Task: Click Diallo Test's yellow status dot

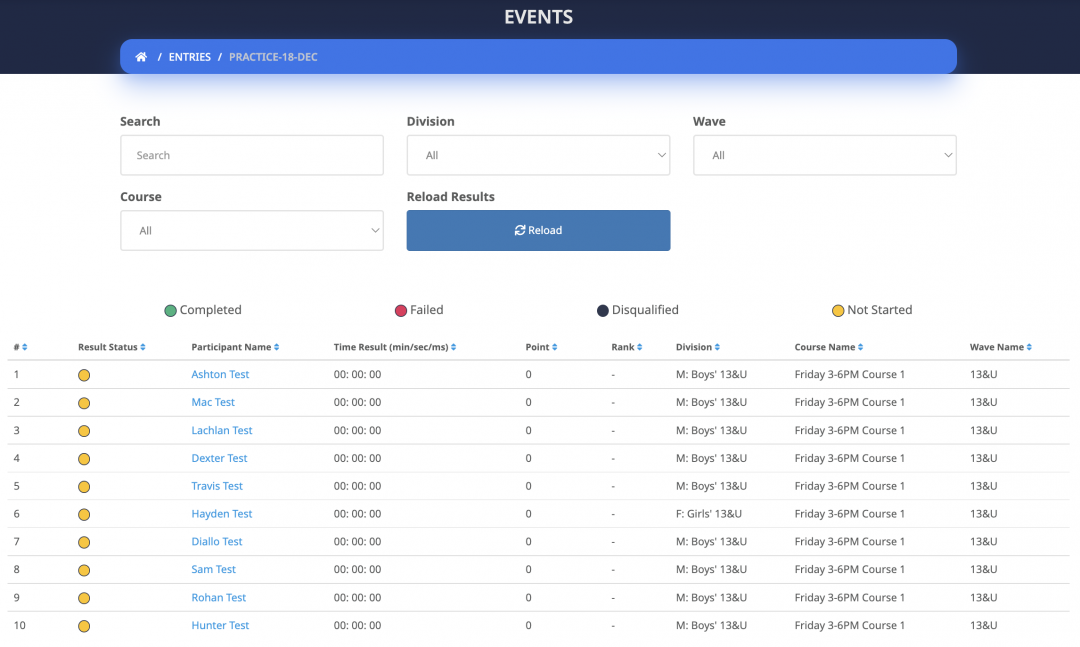Action: [84, 542]
